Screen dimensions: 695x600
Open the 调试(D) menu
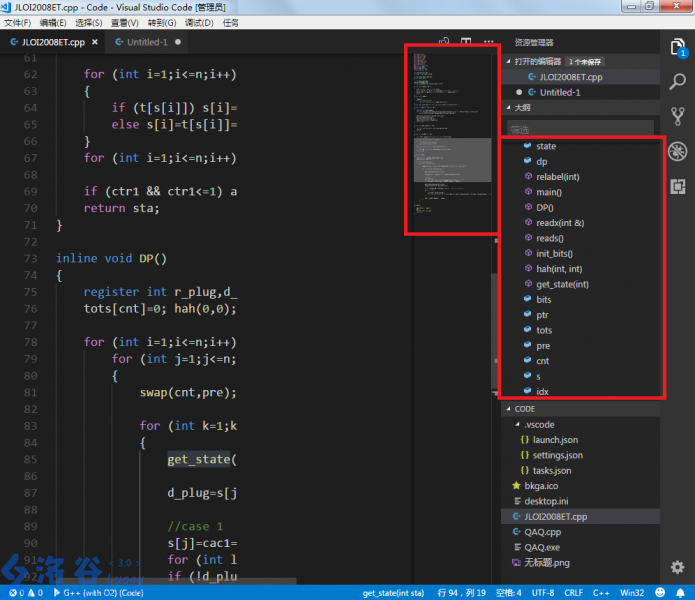199,23
